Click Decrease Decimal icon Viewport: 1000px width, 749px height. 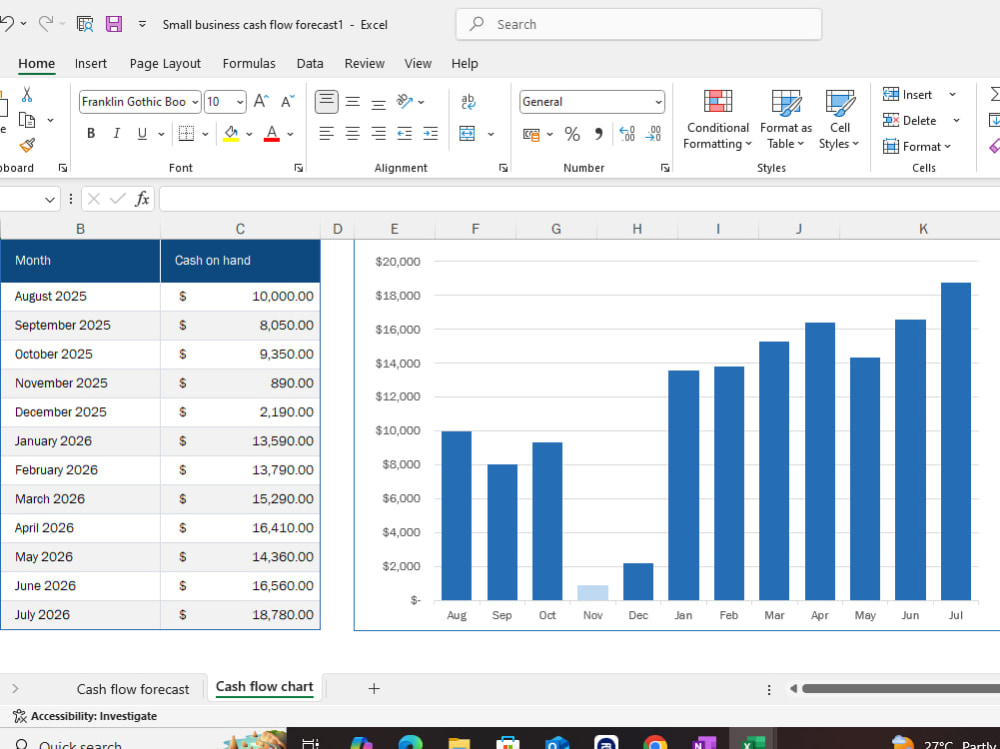[654, 134]
